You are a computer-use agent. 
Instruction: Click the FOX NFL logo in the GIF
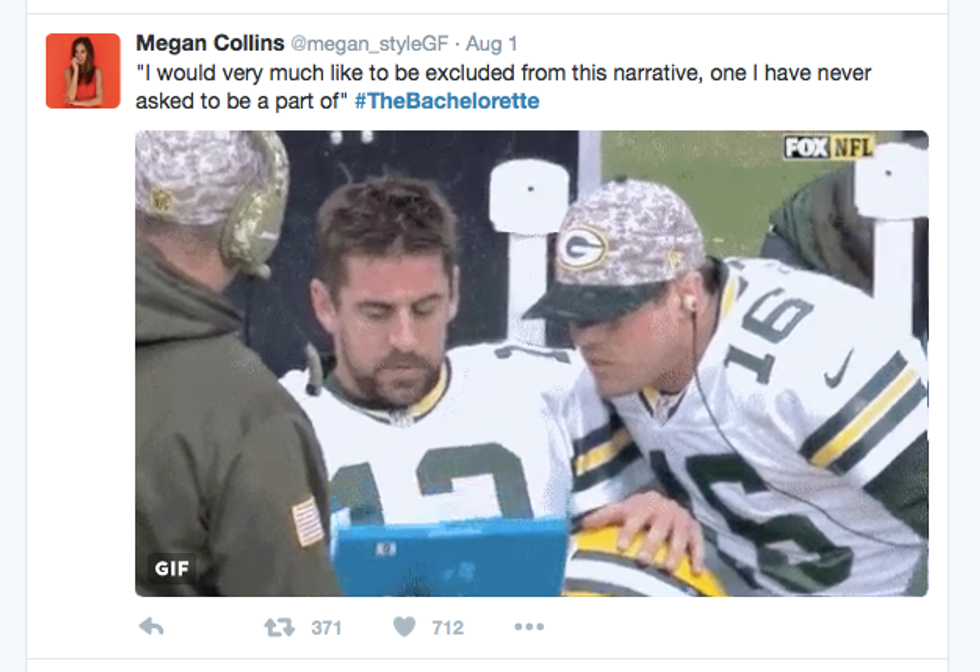point(829,148)
